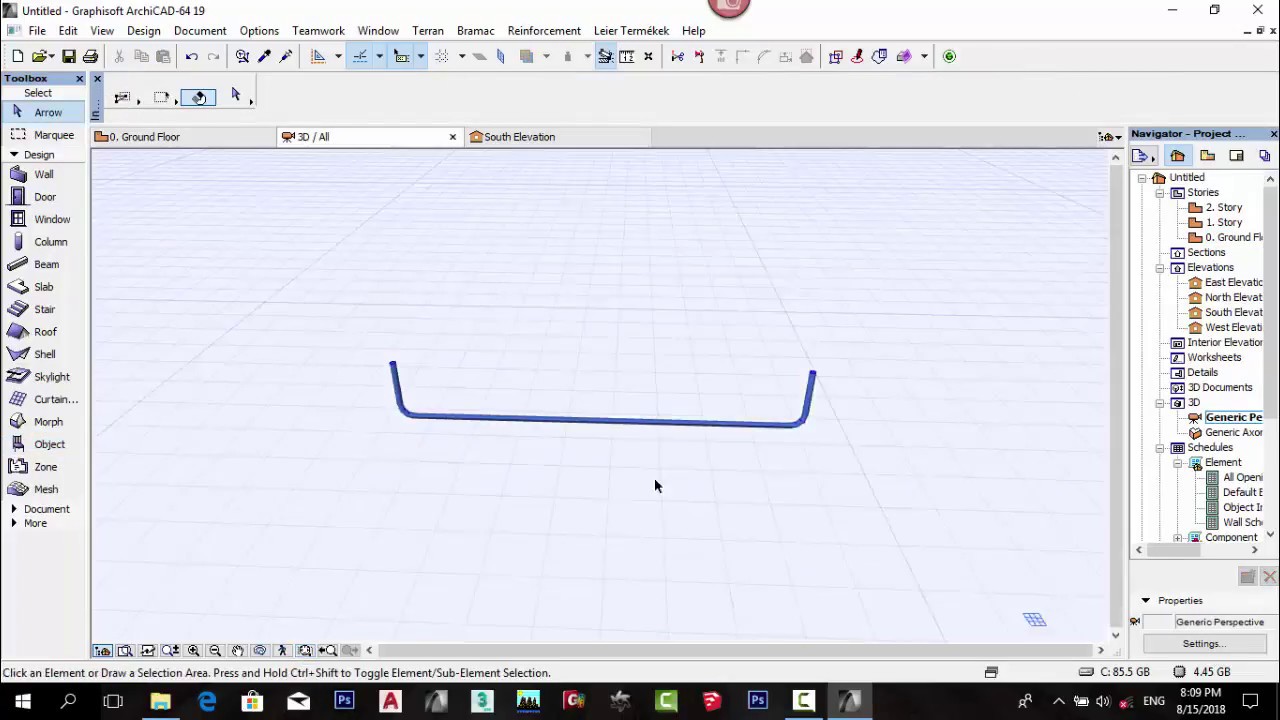This screenshot has width=1280, height=720.
Task: Toggle Project Map view in Navigator
Action: coord(1177,156)
